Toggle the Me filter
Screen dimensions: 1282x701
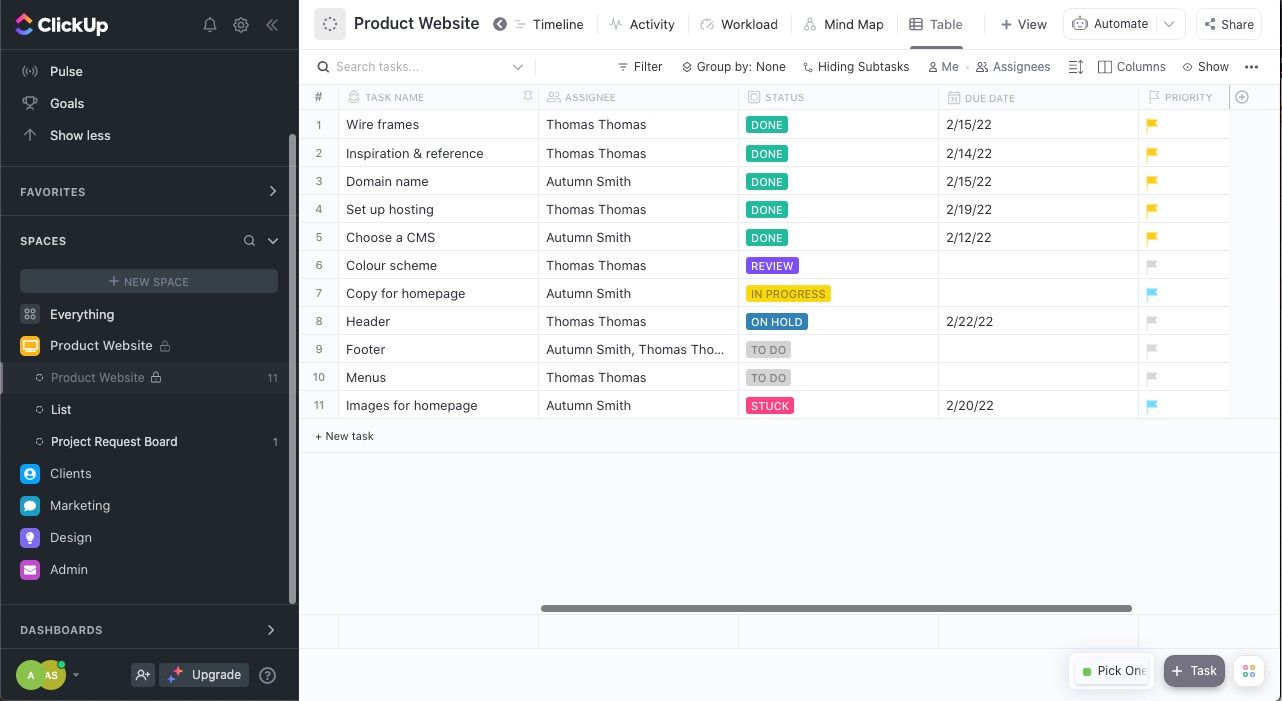[x=943, y=67]
